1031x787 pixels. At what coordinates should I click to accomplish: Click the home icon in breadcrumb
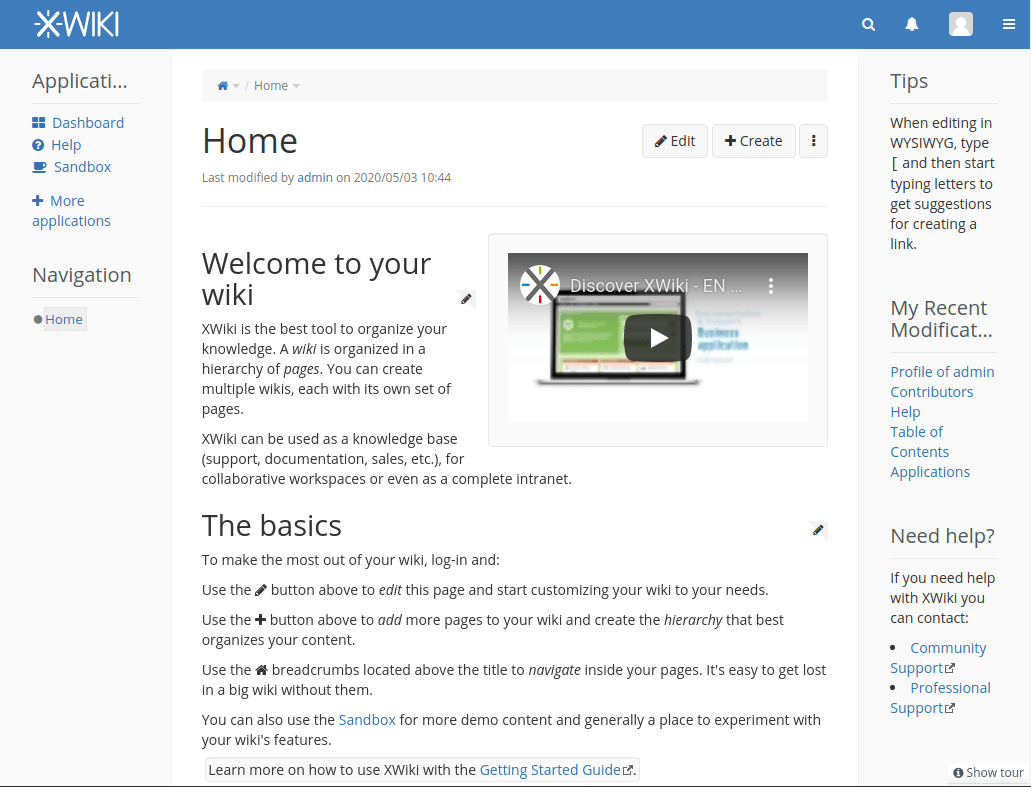223,85
